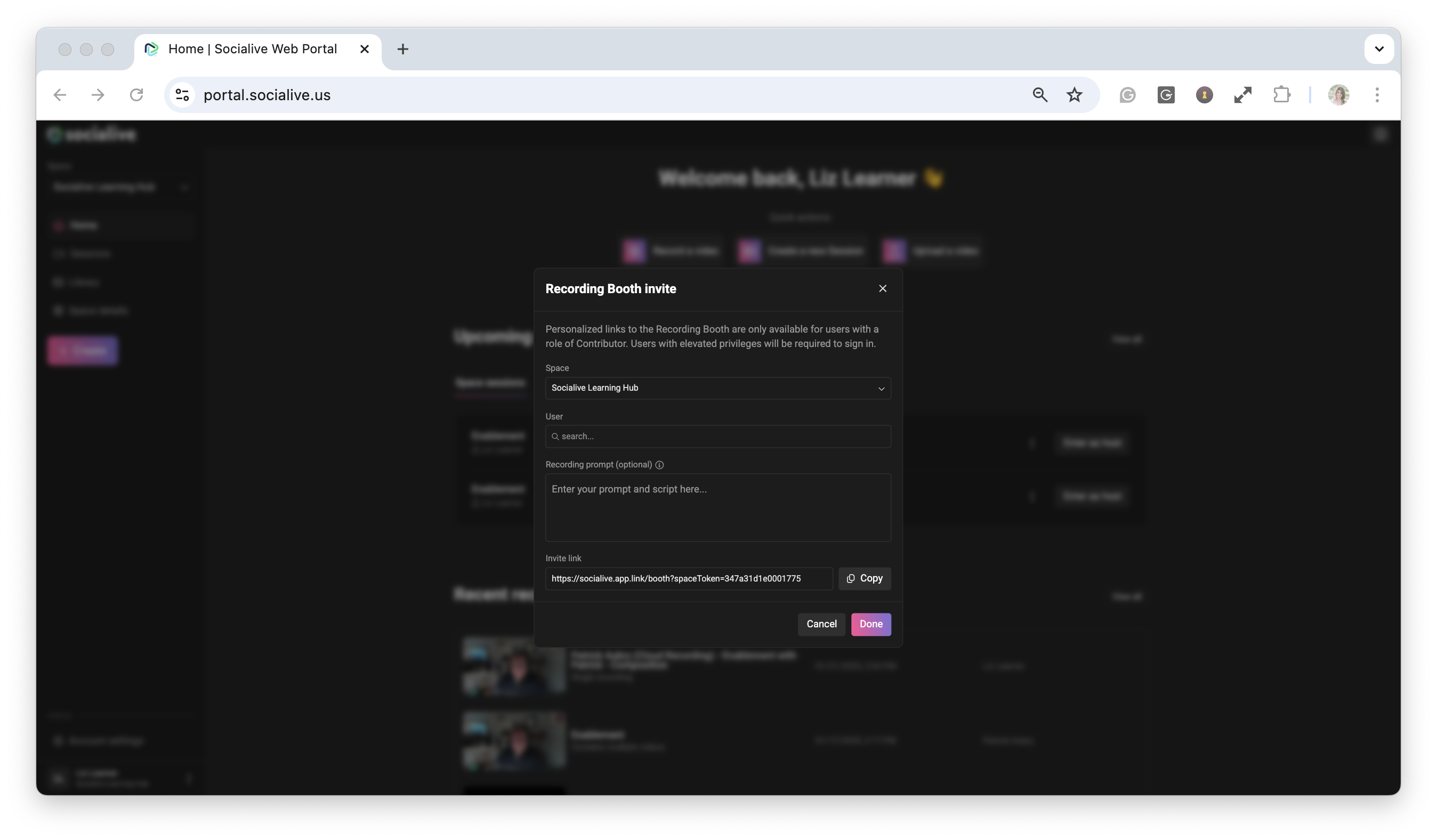1437x840 pixels.
Task: Copy the invite link
Action: point(864,578)
